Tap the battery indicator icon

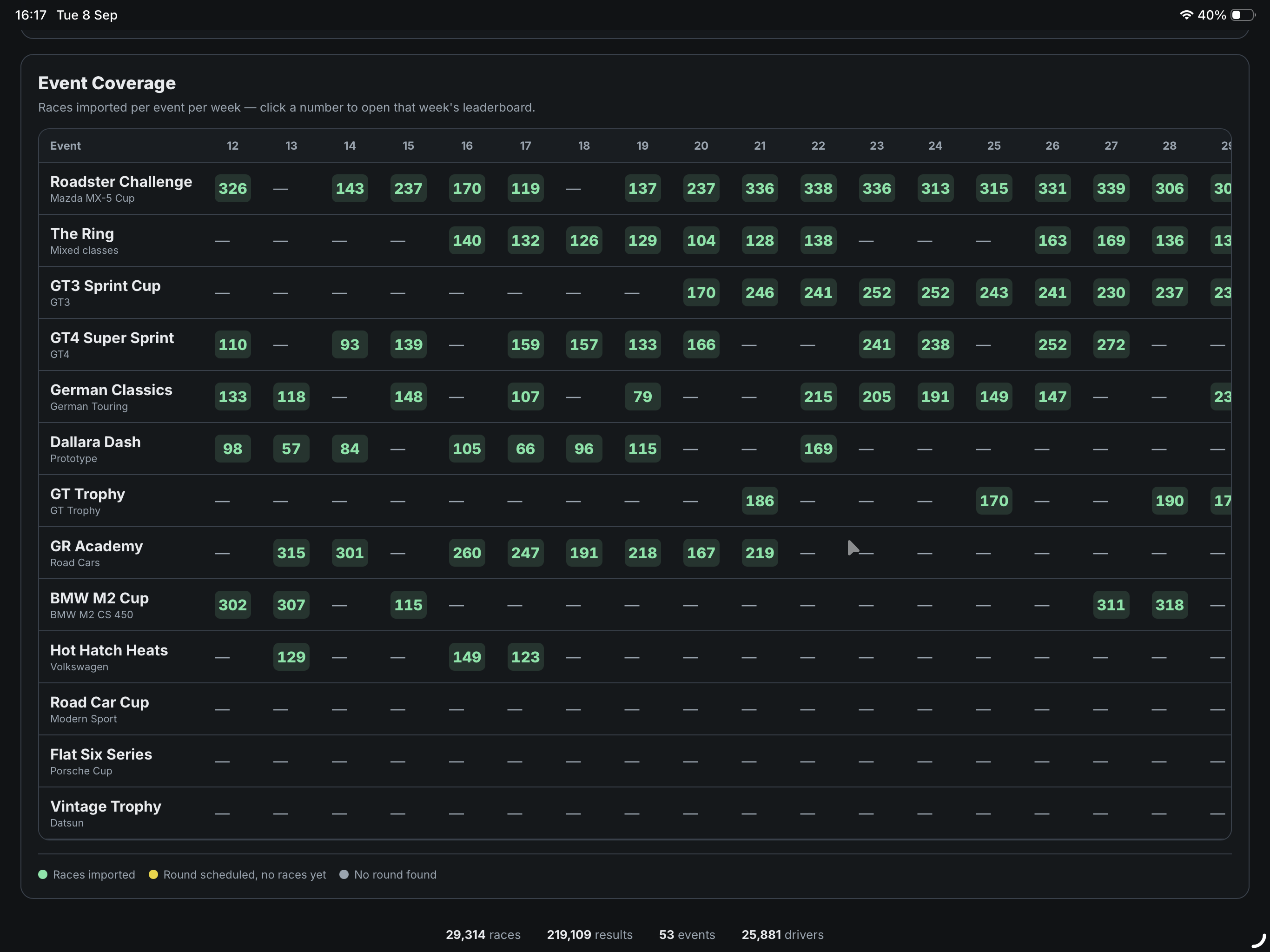click(1243, 15)
